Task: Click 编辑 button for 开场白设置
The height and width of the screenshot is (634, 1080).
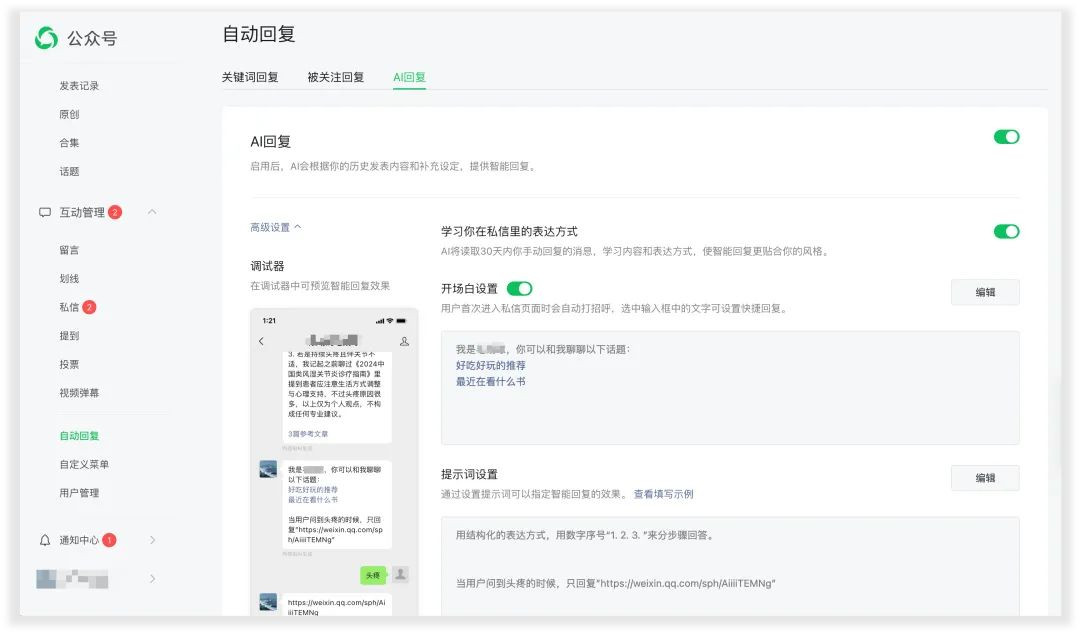Action: point(985,292)
